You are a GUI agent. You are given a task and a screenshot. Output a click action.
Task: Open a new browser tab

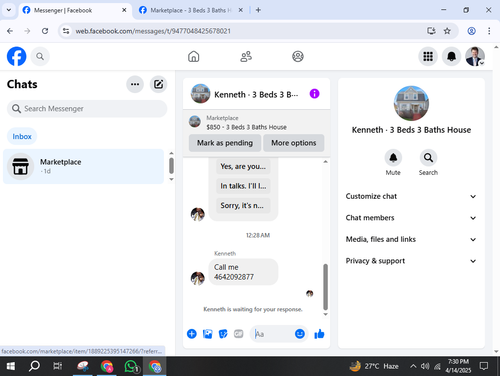(258, 10)
